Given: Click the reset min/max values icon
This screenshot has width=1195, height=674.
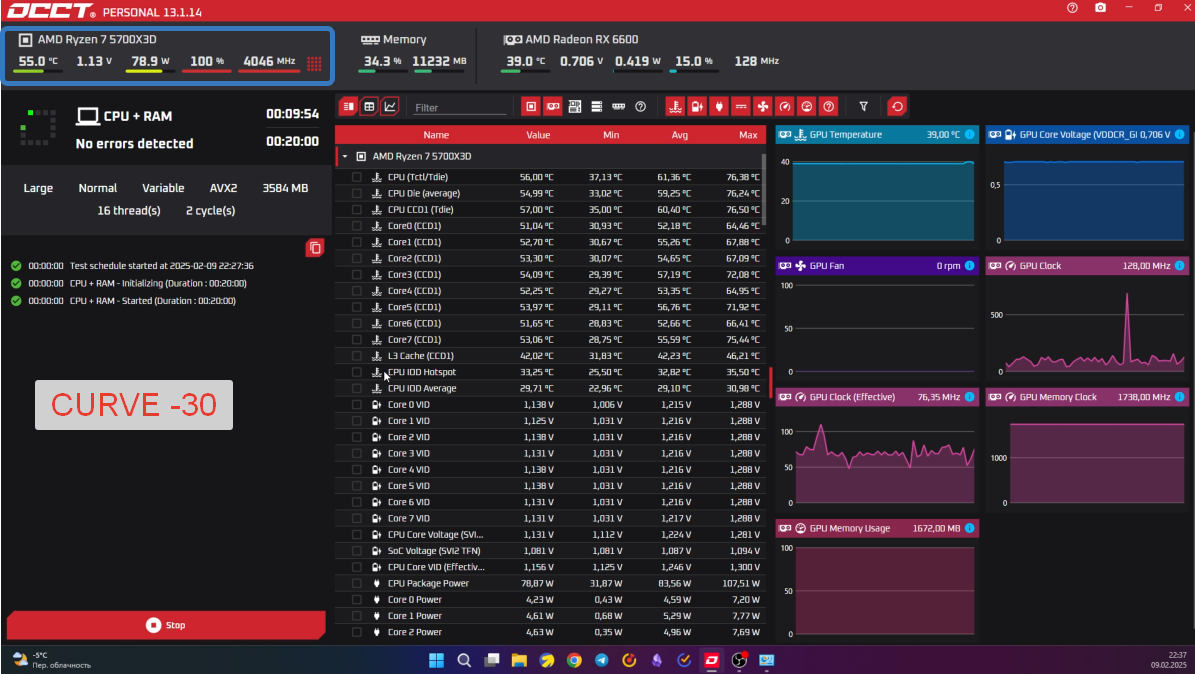Looking at the screenshot, I should click(897, 107).
